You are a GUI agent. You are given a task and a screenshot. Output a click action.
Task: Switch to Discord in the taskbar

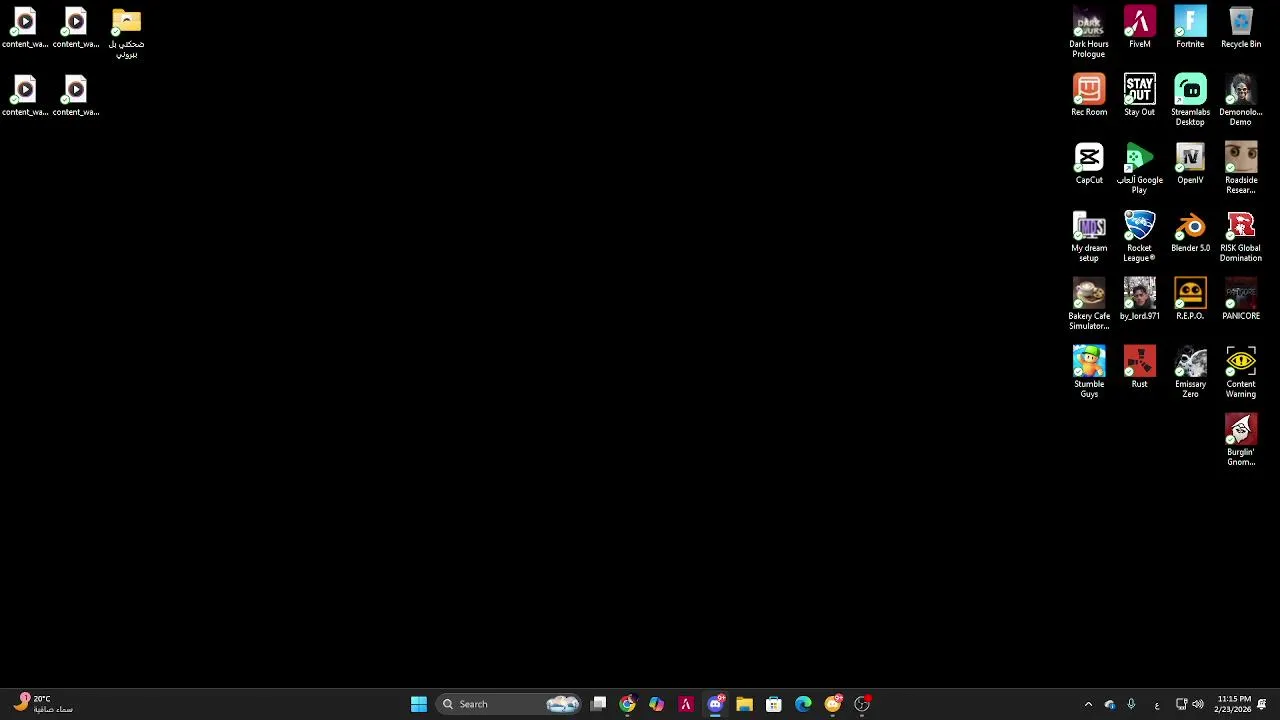[715, 704]
